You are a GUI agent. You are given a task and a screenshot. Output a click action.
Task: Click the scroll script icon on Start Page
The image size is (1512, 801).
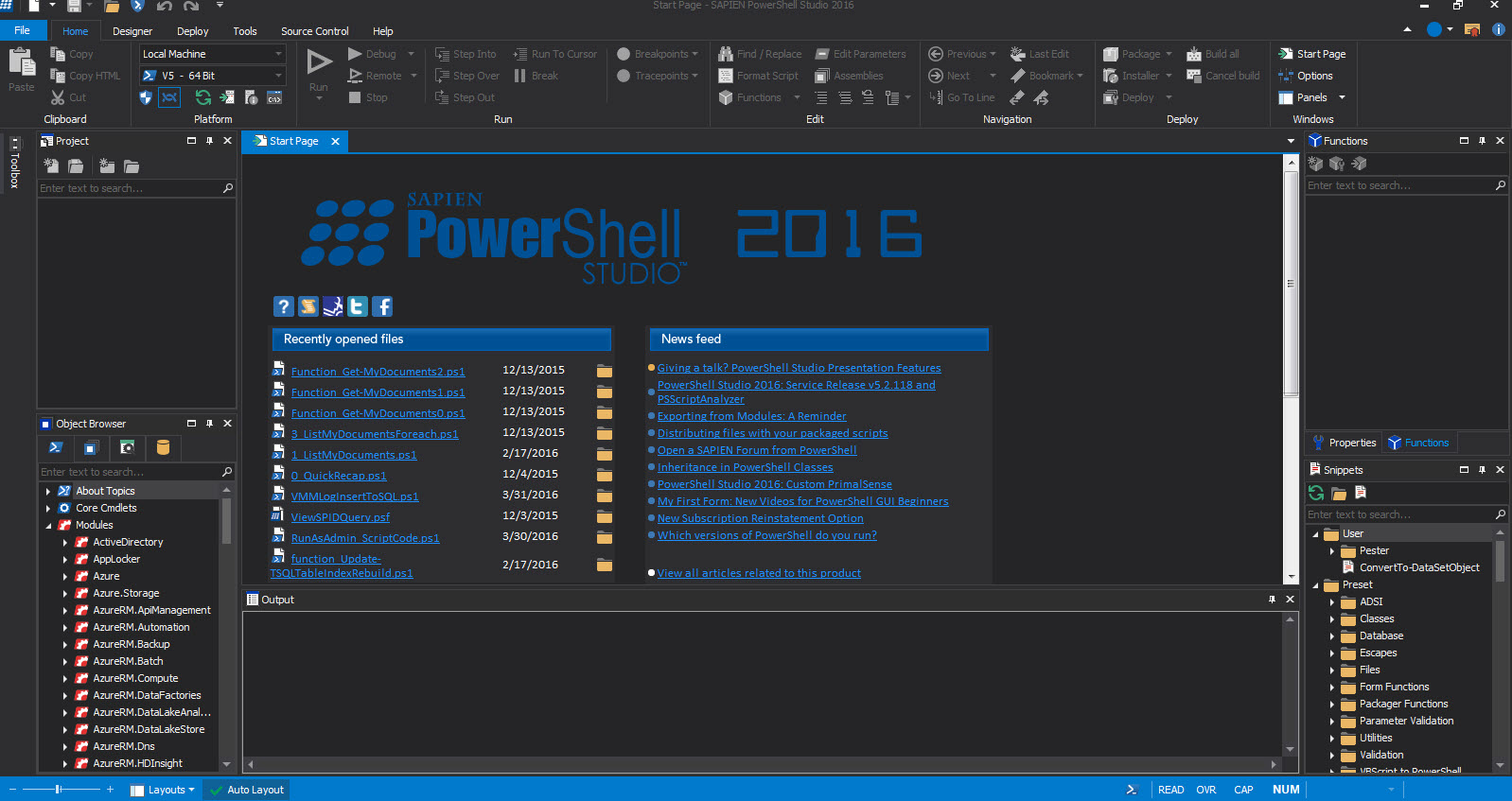[x=308, y=306]
